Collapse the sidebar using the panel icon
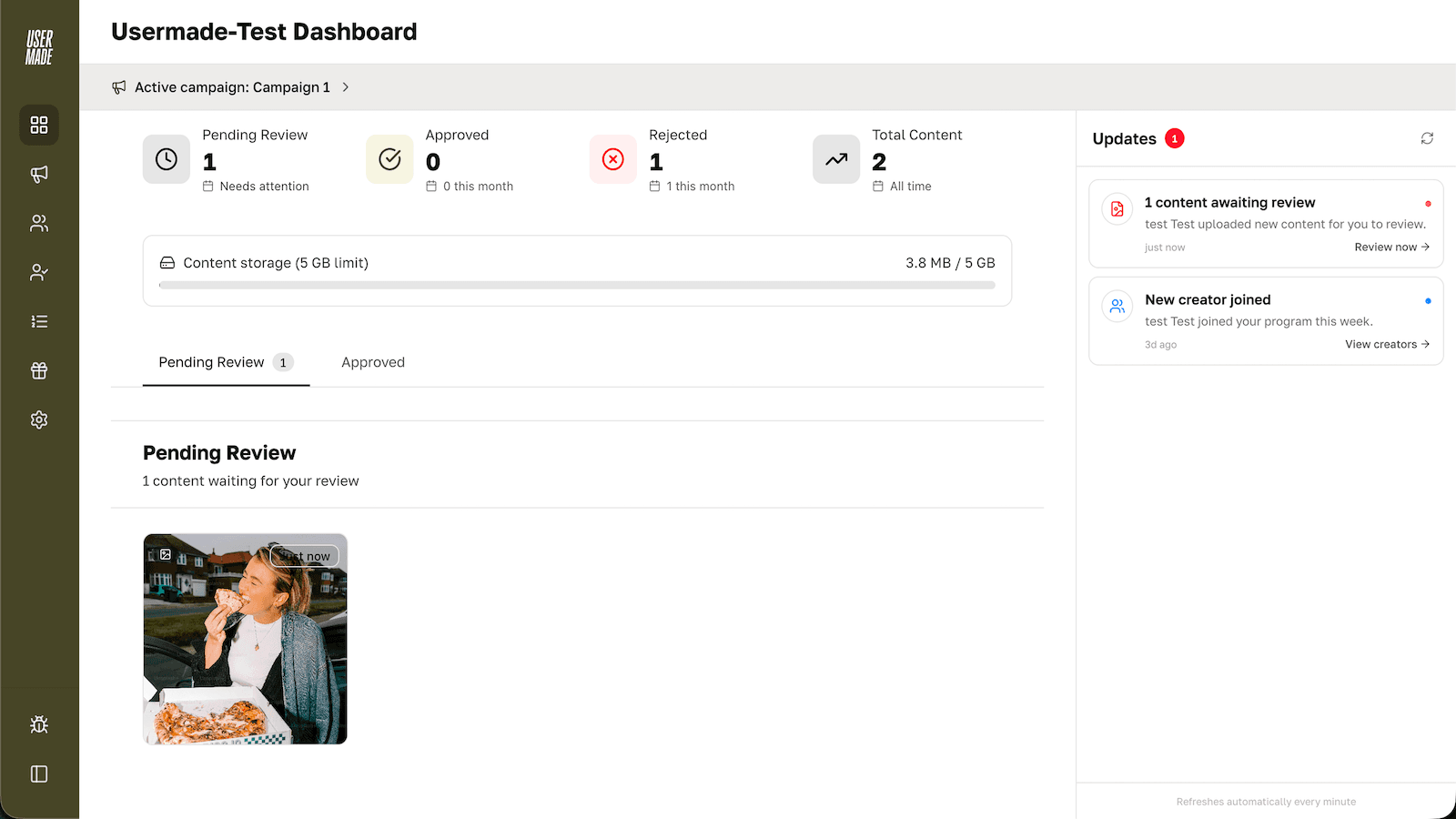Image resolution: width=1456 pixels, height=819 pixels. [x=38, y=773]
